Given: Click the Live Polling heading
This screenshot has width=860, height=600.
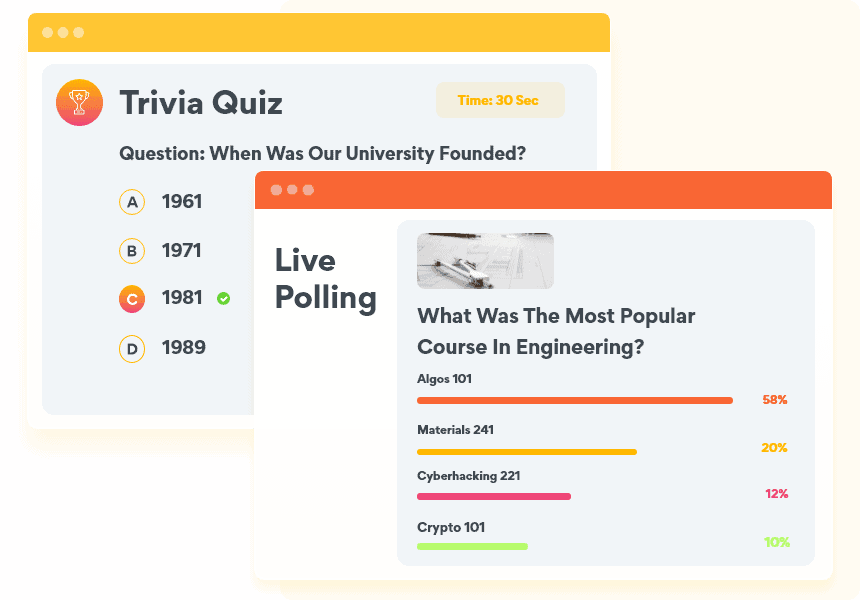Looking at the screenshot, I should (x=325, y=279).
